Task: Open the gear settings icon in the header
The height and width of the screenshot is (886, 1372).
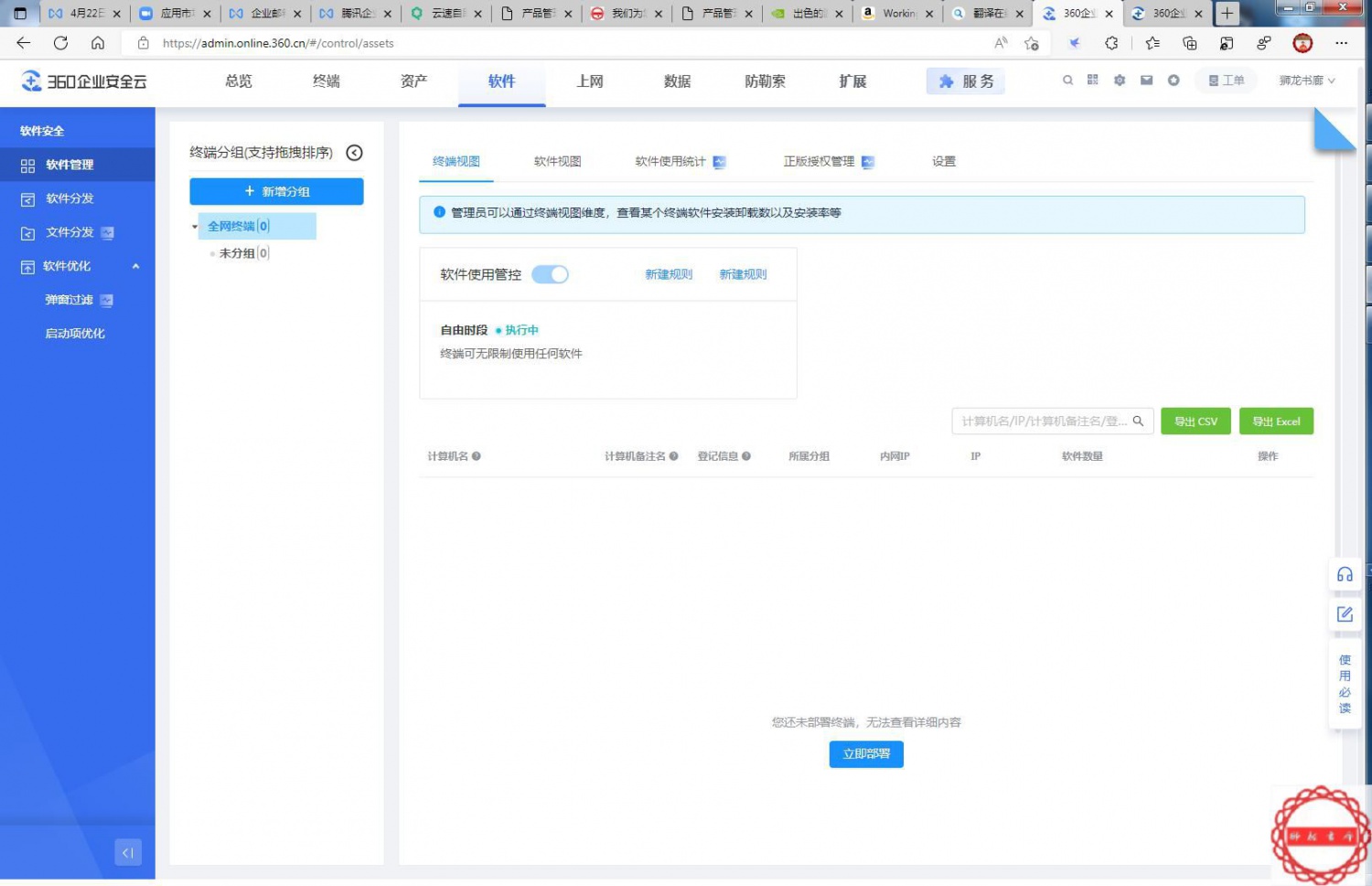Action: (1119, 80)
